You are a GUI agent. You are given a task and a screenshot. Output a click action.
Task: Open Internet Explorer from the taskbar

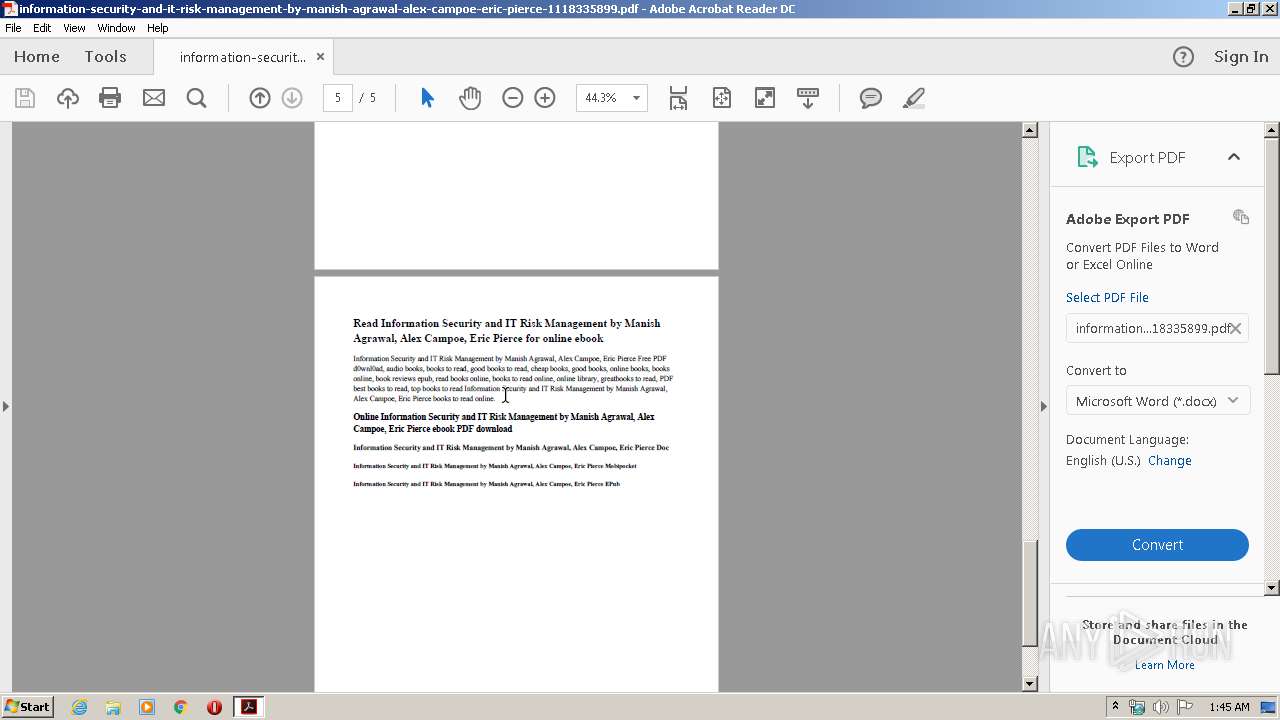(79, 707)
